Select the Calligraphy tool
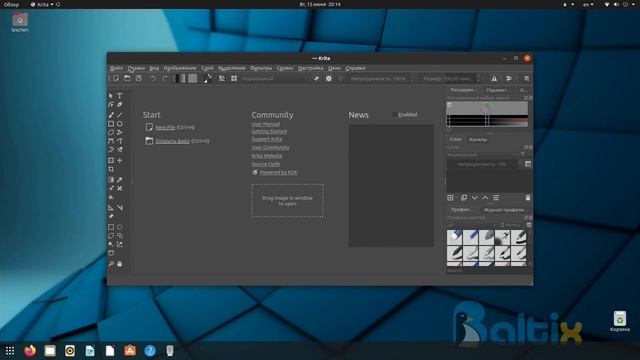640x360 pixels. point(120,104)
